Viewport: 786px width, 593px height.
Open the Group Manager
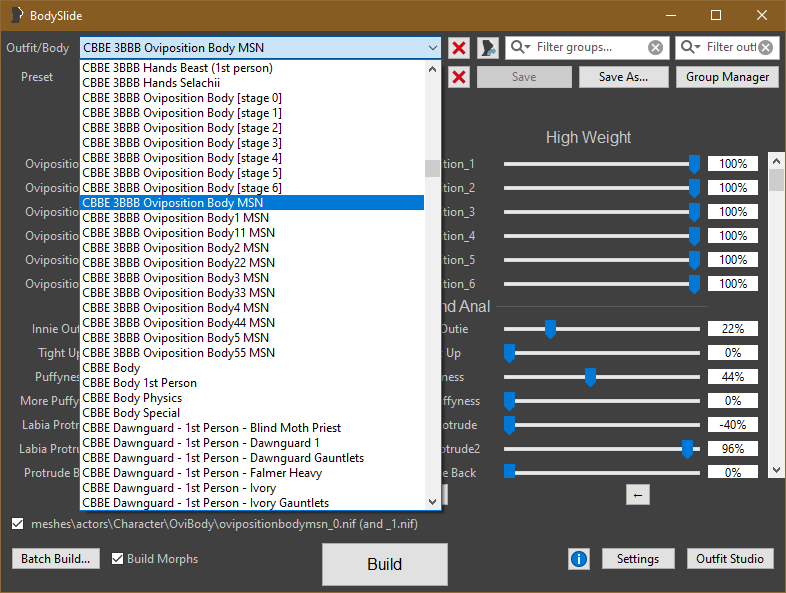coord(727,77)
